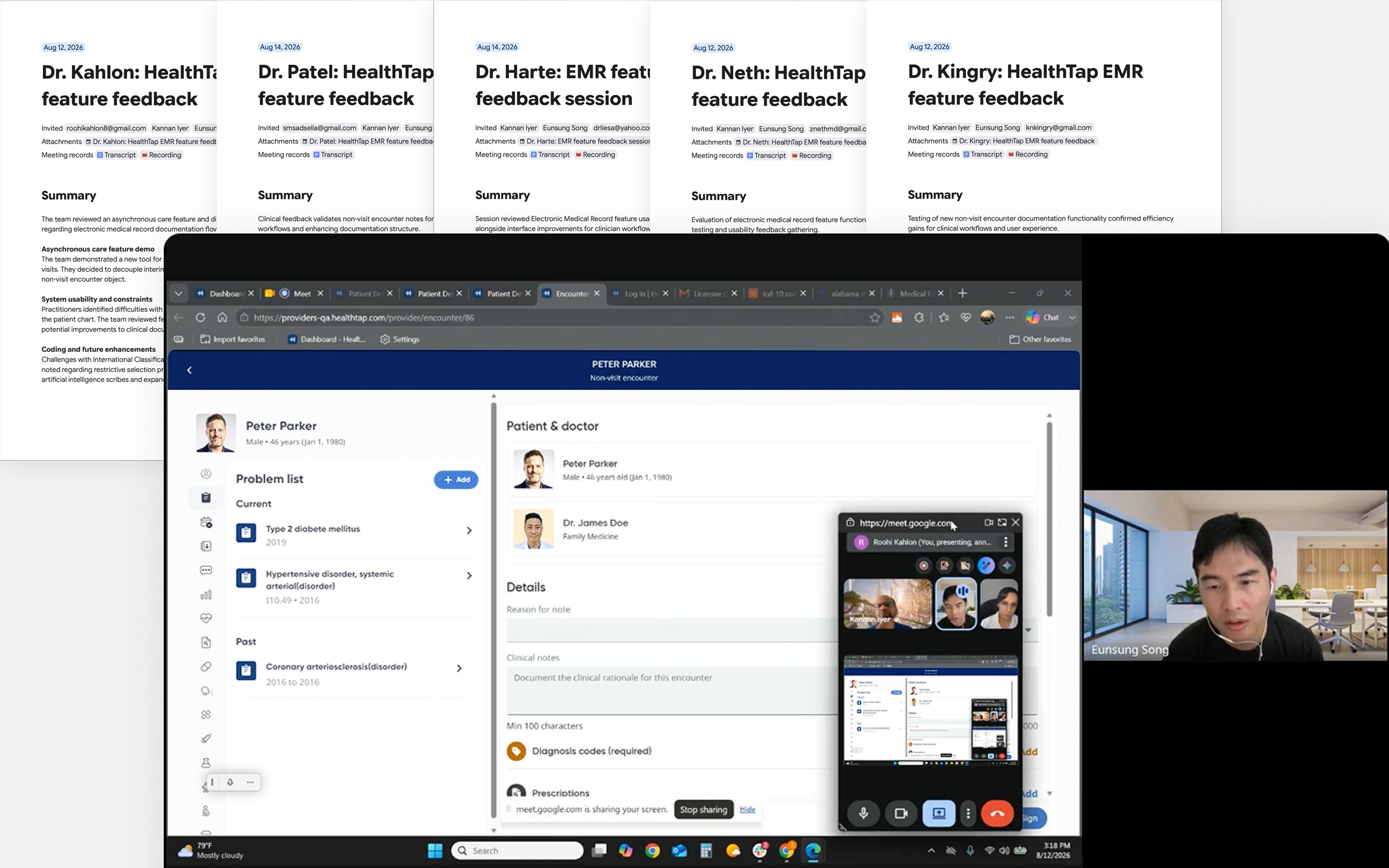Image resolution: width=1389 pixels, height=868 pixels.
Task: Open the patient profile sidebar icon
Action: [206, 474]
